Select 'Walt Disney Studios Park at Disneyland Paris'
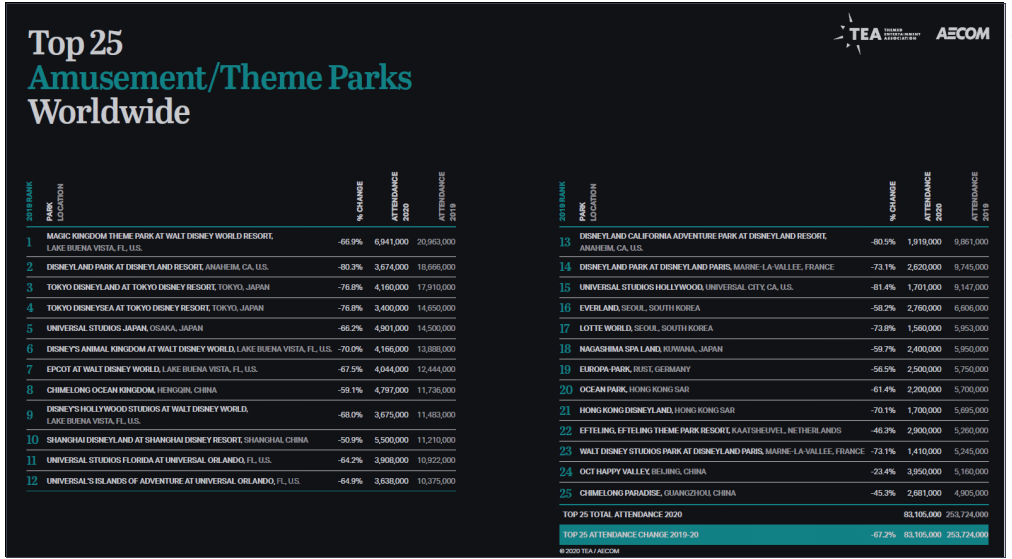This screenshot has height=559, width=1012. point(671,451)
